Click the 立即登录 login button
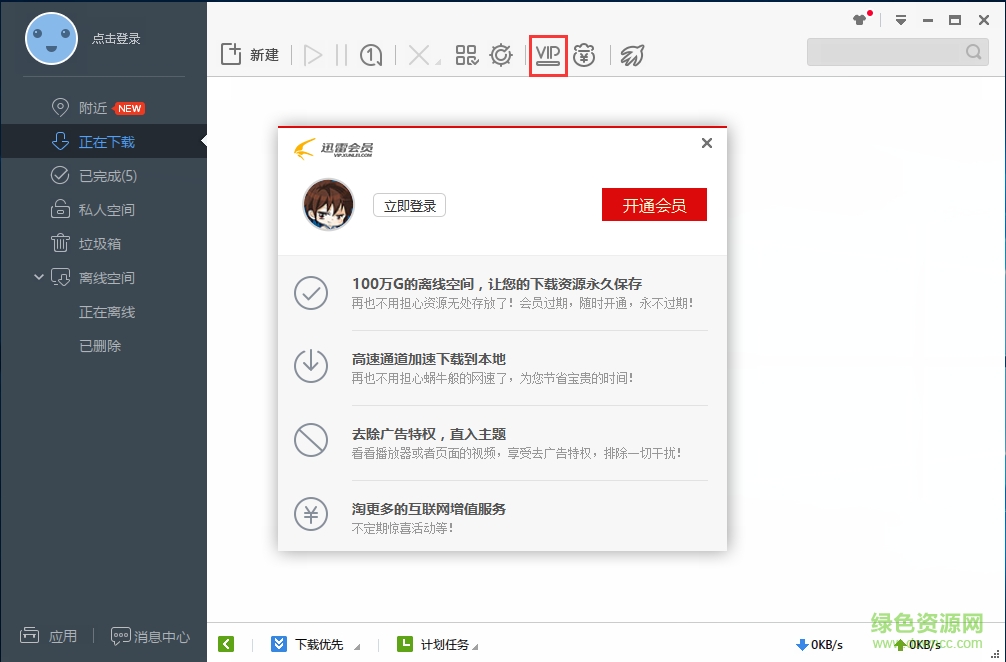 [408, 204]
